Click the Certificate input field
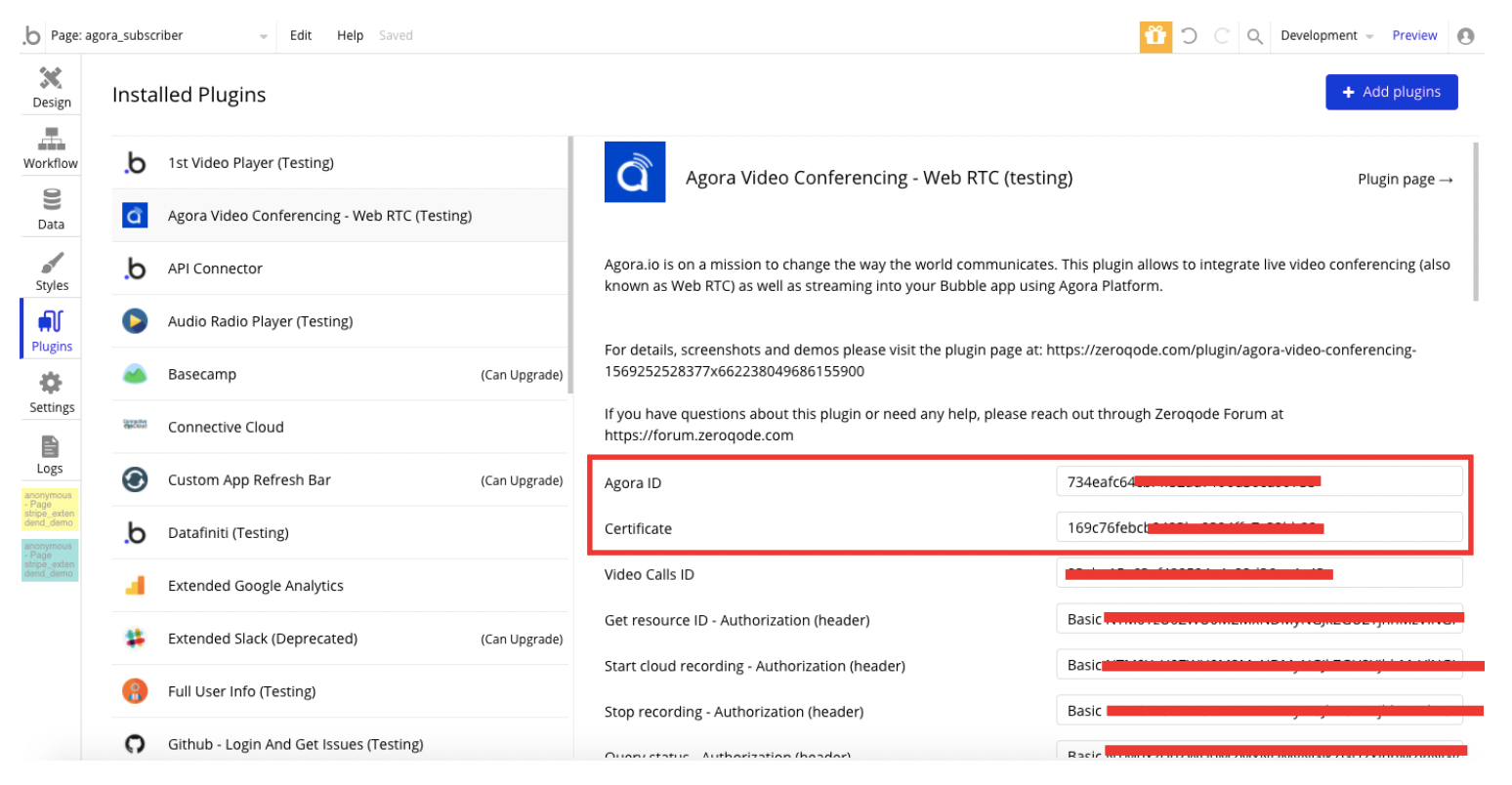 pyautogui.click(x=1259, y=527)
